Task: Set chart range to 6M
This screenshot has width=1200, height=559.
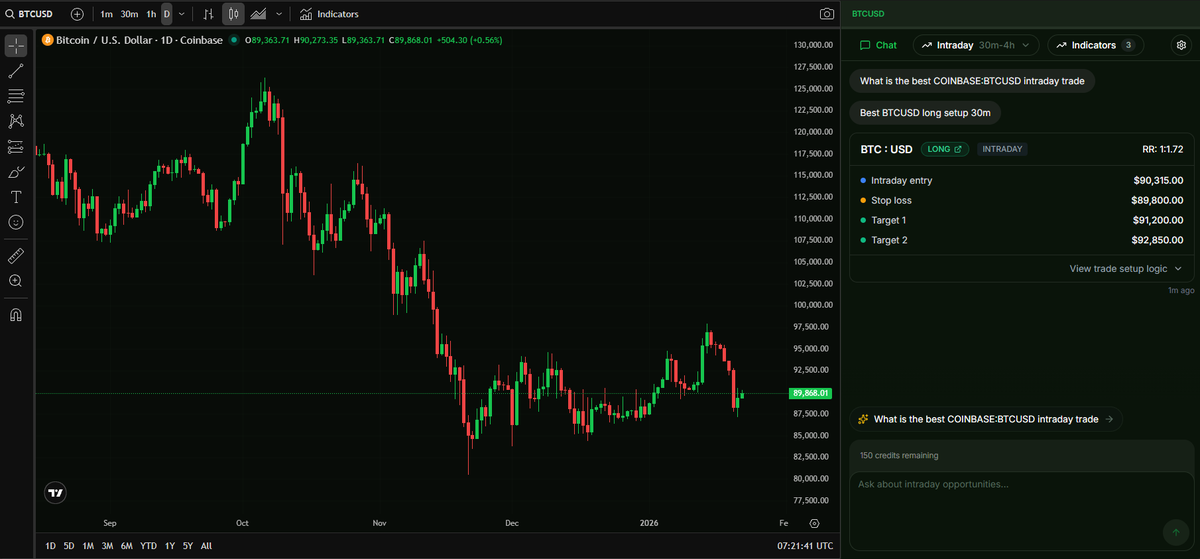Action: (x=126, y=546)
